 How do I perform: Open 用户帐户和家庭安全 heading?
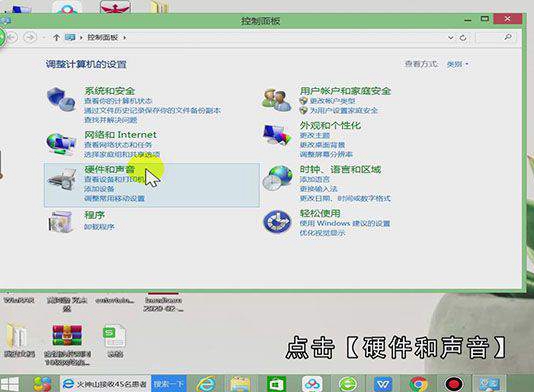pyautogui.click(x=345, y=91)
